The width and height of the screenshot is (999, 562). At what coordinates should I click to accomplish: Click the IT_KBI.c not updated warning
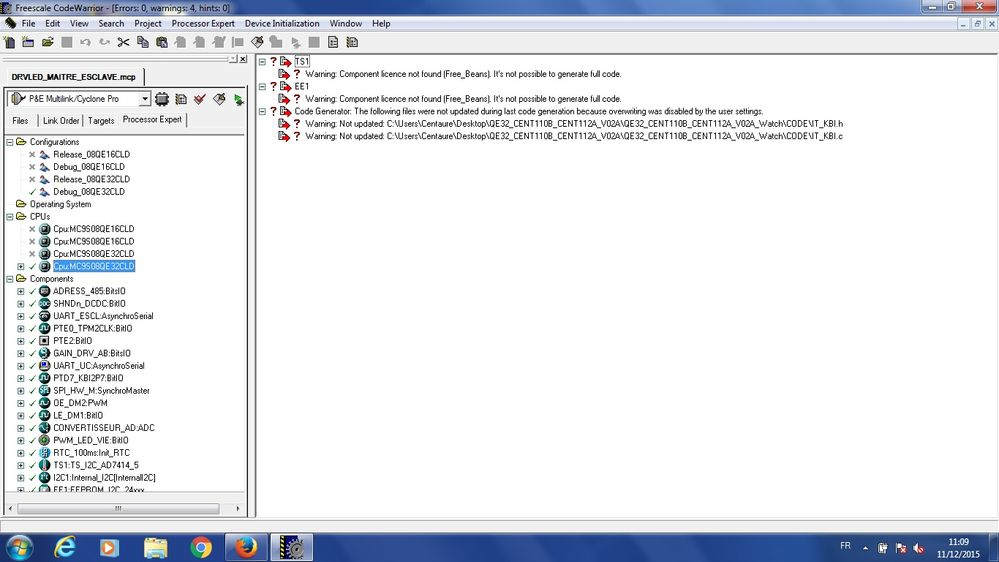[574, 136]
